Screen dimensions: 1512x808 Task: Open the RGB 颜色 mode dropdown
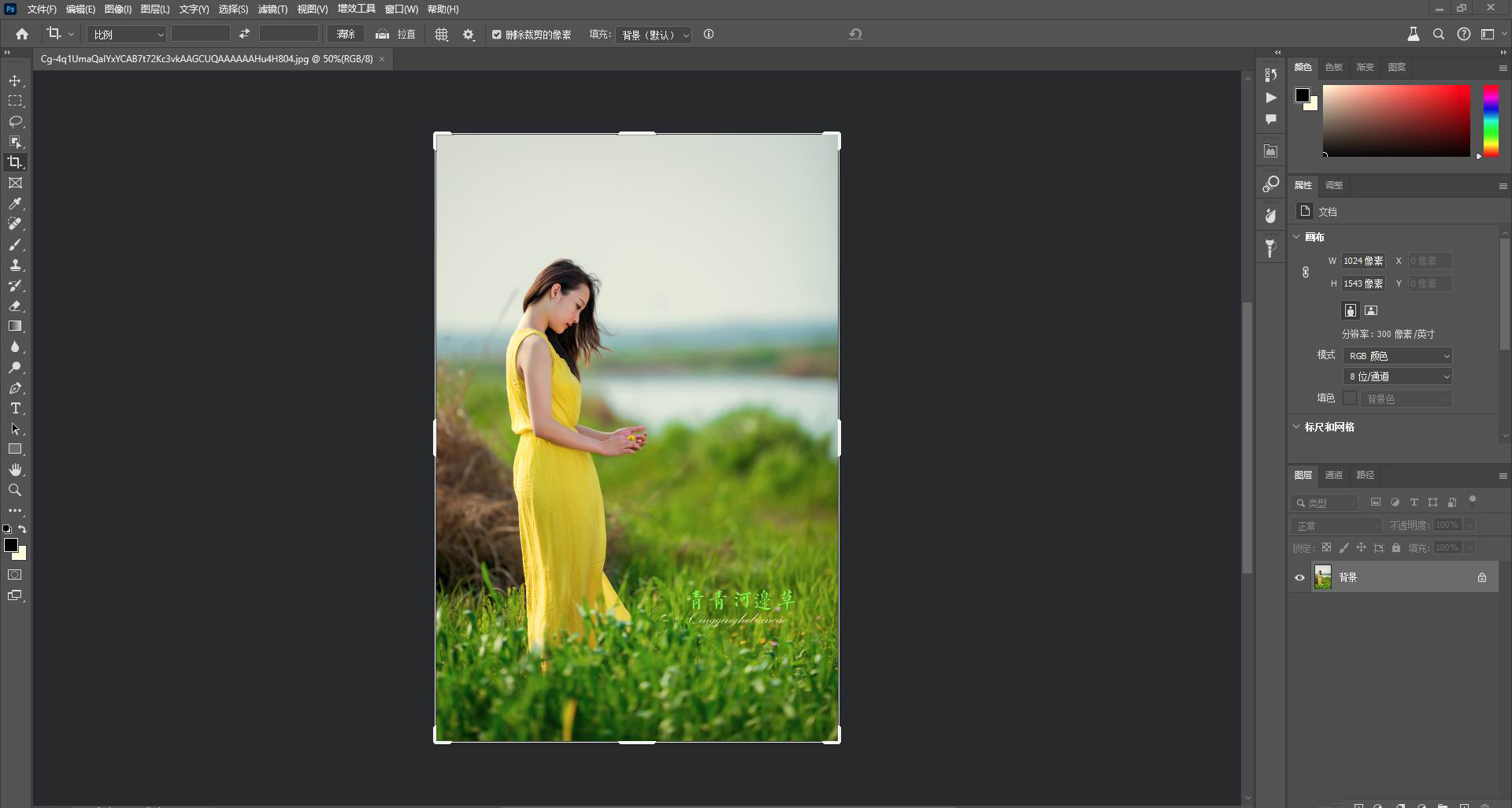tap(1398, 356)
